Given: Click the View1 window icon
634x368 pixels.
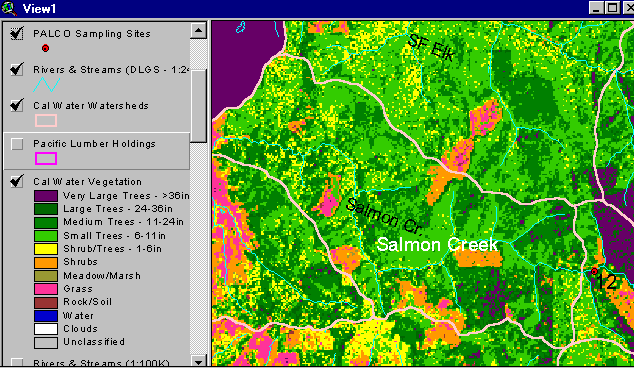Looking at the screenshot, I should pos(8,8).
